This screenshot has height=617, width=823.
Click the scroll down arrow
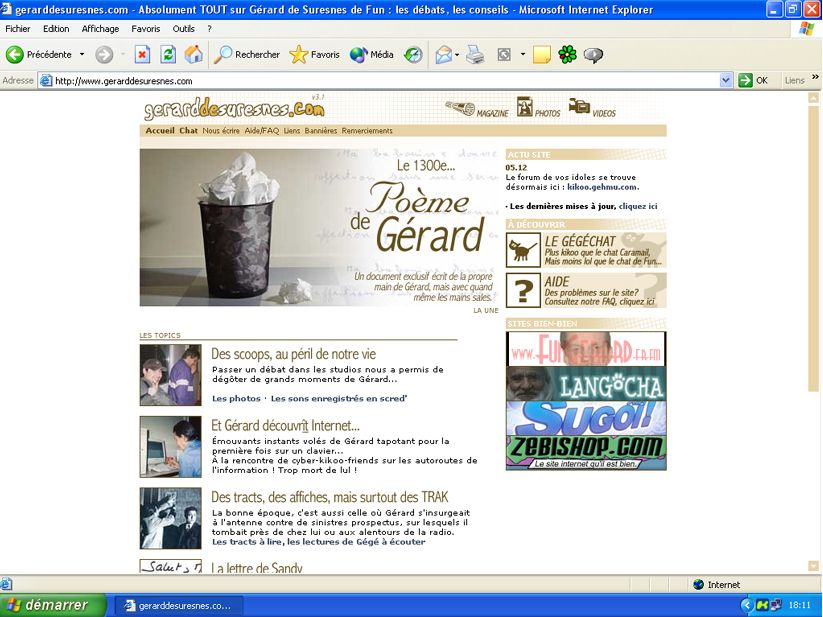point(814,566)
